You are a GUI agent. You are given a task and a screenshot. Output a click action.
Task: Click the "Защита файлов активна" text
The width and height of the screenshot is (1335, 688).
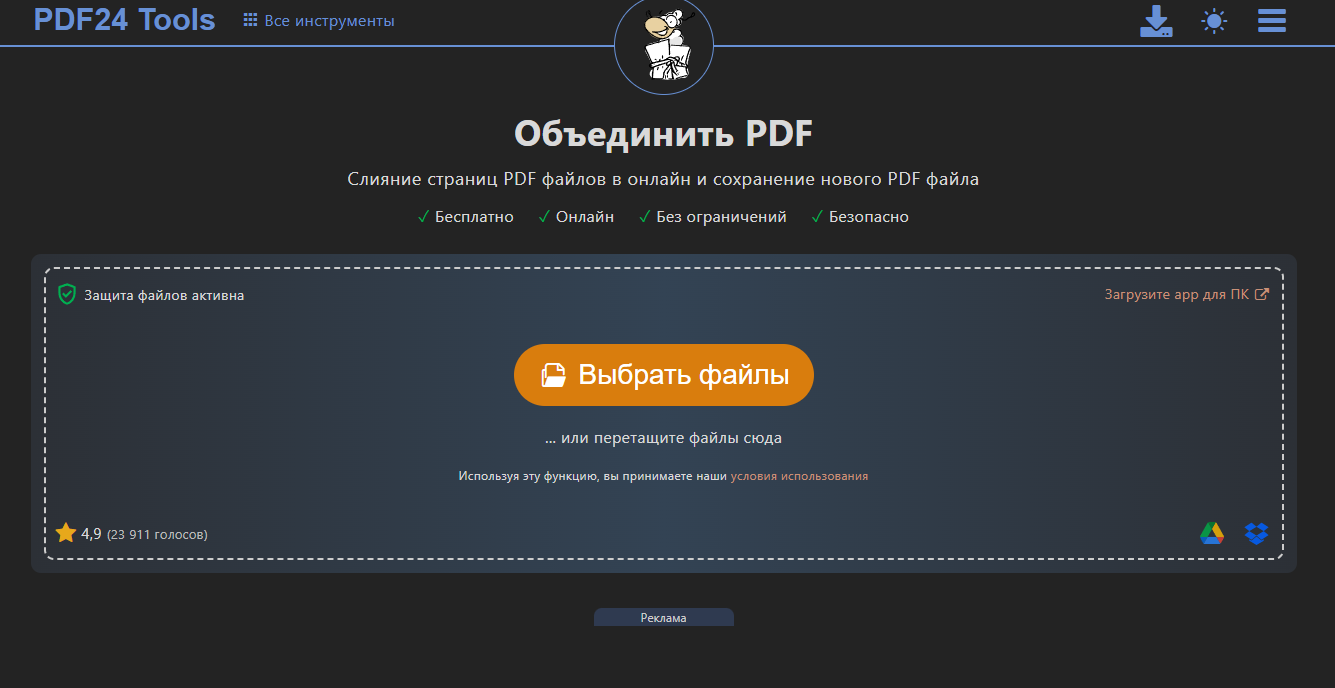point(164,295)
